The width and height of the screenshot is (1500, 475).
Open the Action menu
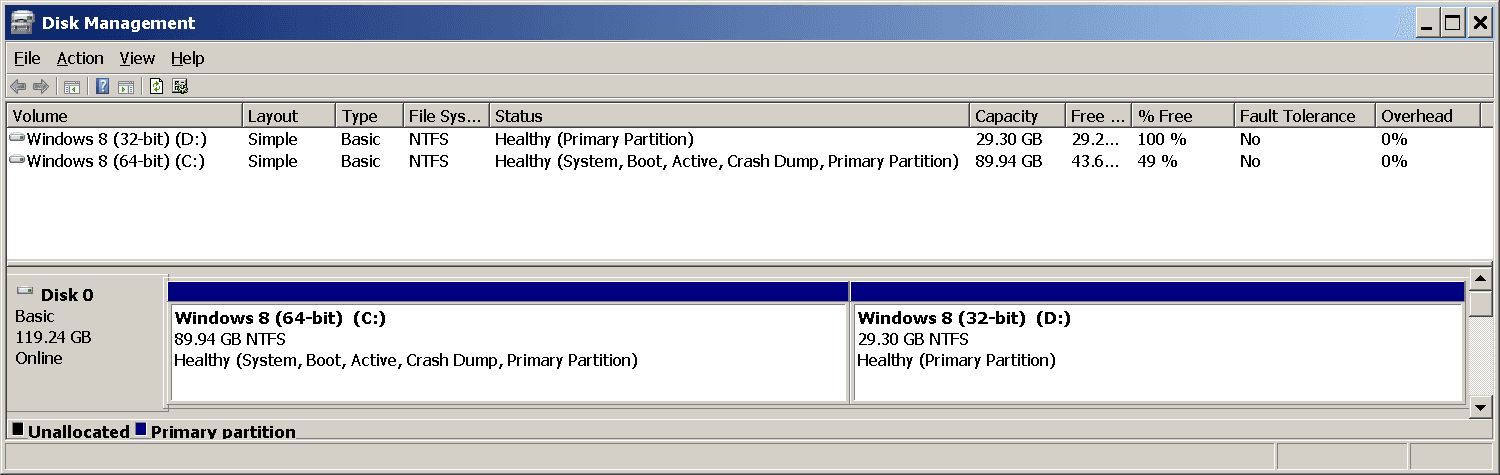[x=80, y=58]
